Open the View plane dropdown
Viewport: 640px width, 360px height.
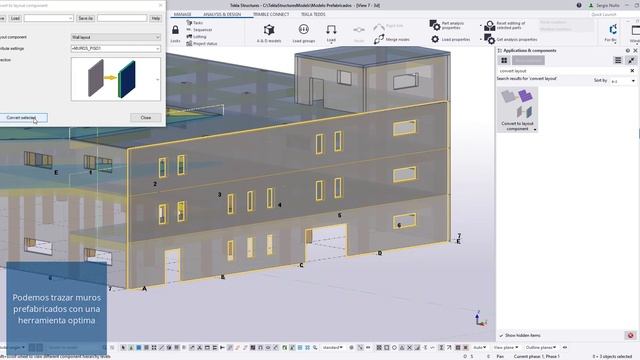pyautogui.click(x=506, y=348)
